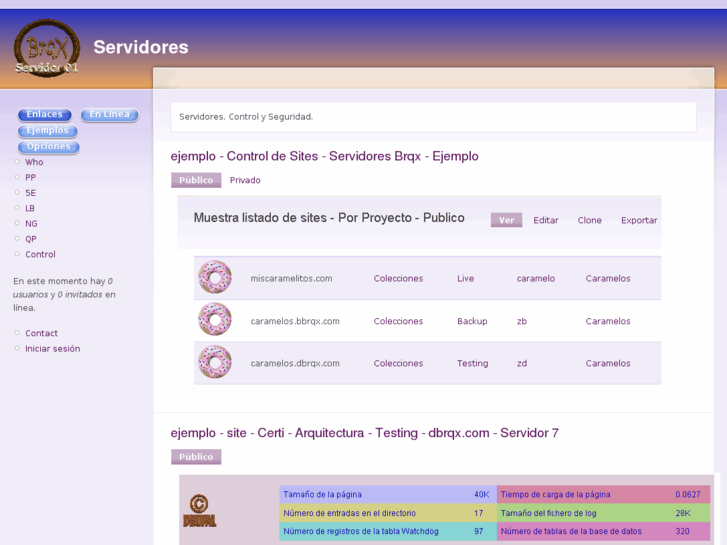This screenshot has width=727, height=545.
Task: Open the miscaramelitos.com site link
Action: click(x=291, y=279)
